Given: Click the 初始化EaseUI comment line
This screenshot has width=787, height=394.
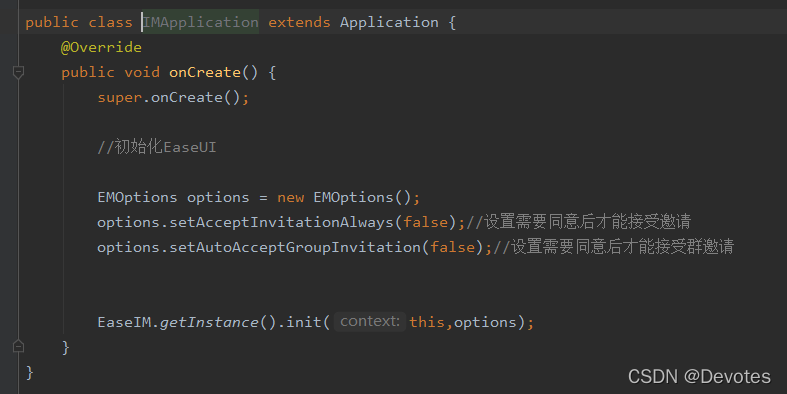Looking at the screenshot, I should [157, 147].
